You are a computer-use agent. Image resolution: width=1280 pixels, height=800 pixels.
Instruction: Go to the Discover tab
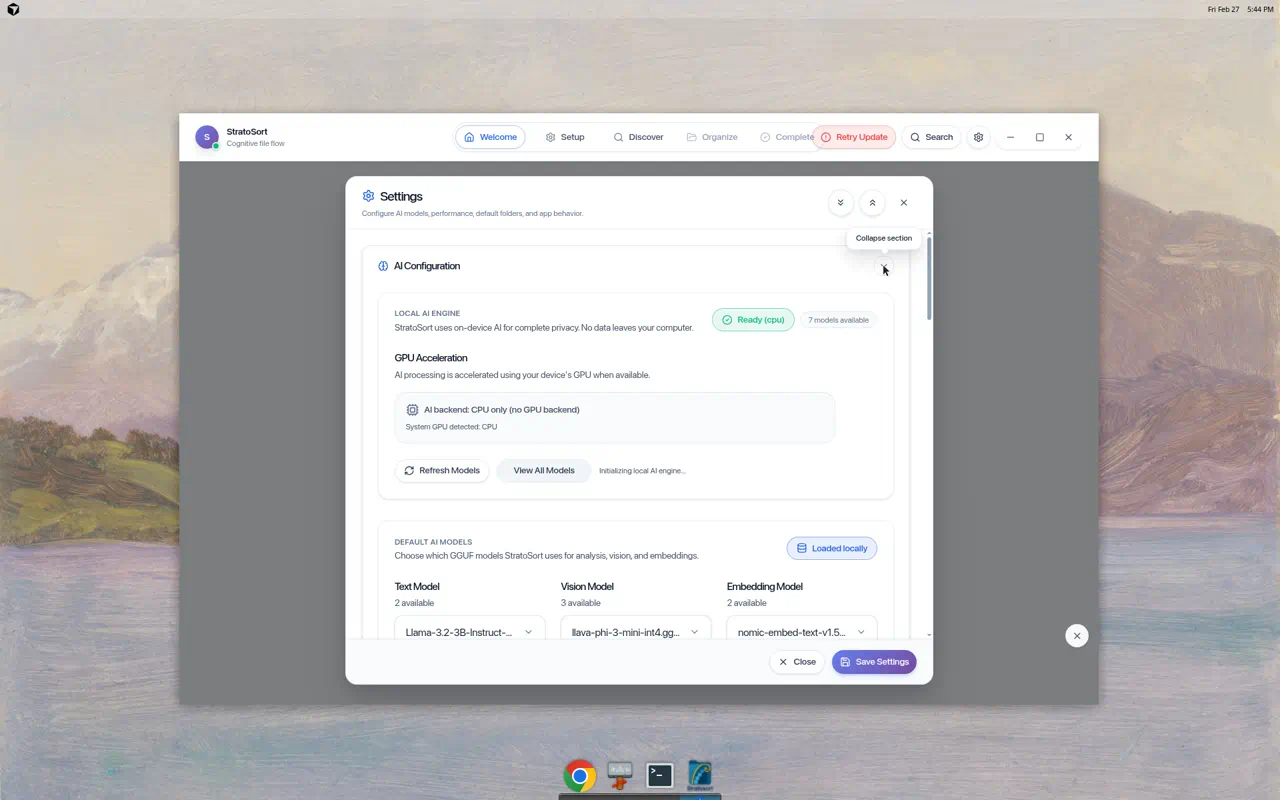pos(638,137)
